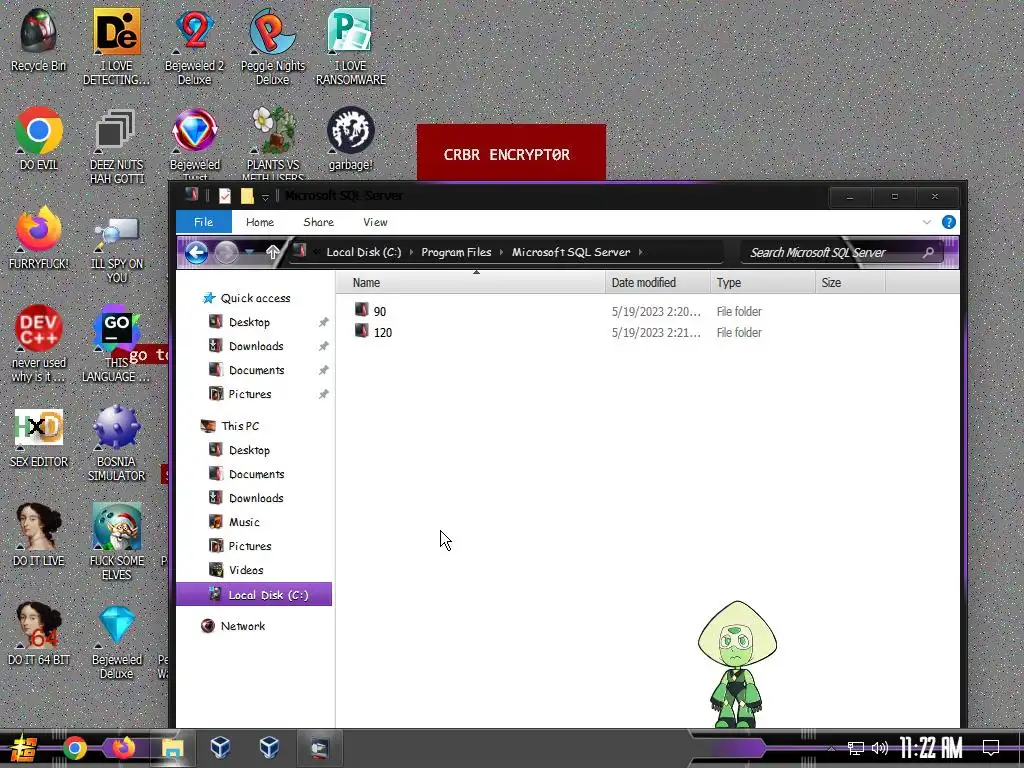Viewport: 1024px width, 768px height.
Task: Switch to the View ribbon tab
Action: [x=376, y=222]
